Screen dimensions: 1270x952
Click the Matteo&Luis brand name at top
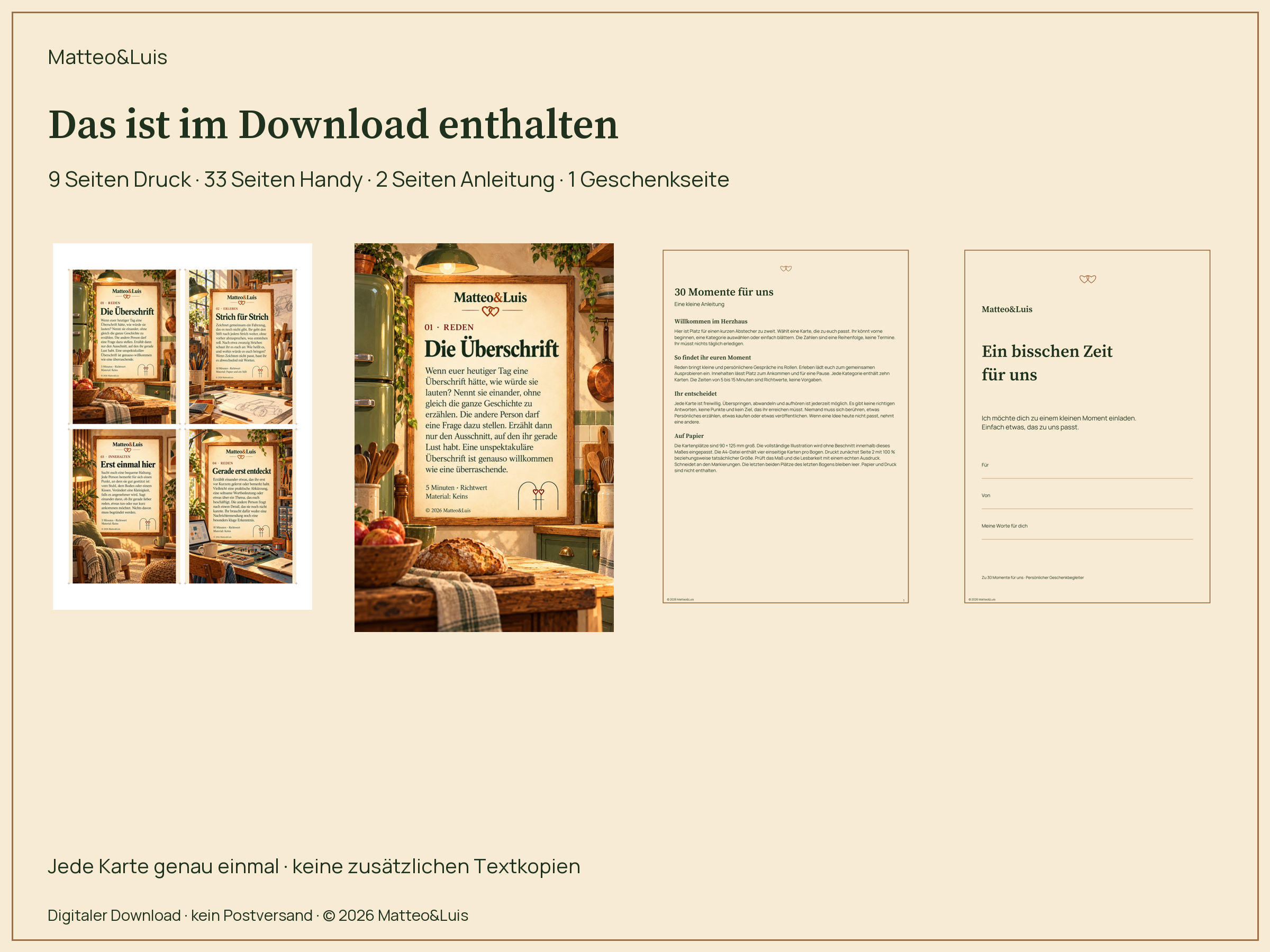(x=107, y=57)
